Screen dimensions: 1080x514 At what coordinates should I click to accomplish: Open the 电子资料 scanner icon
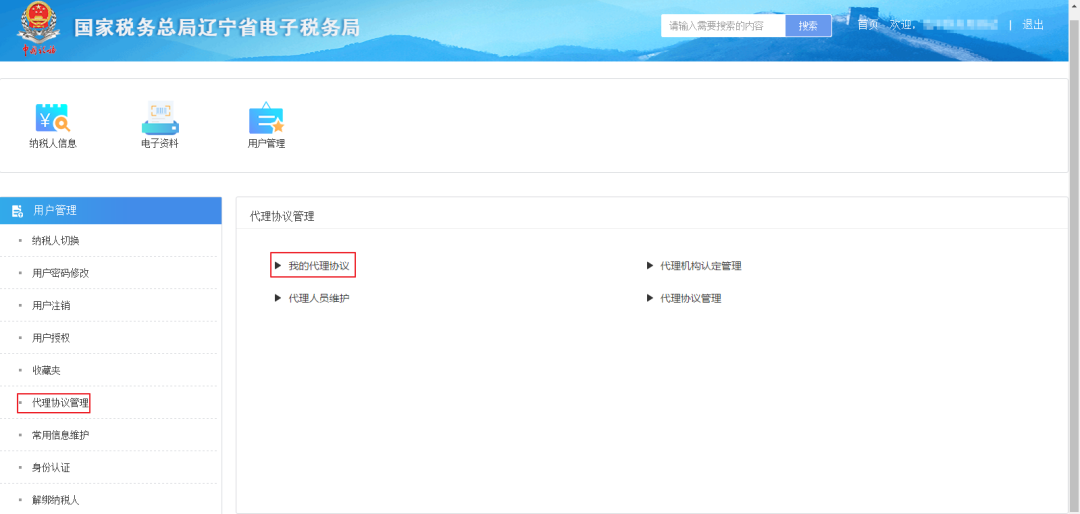click(160, 118)
